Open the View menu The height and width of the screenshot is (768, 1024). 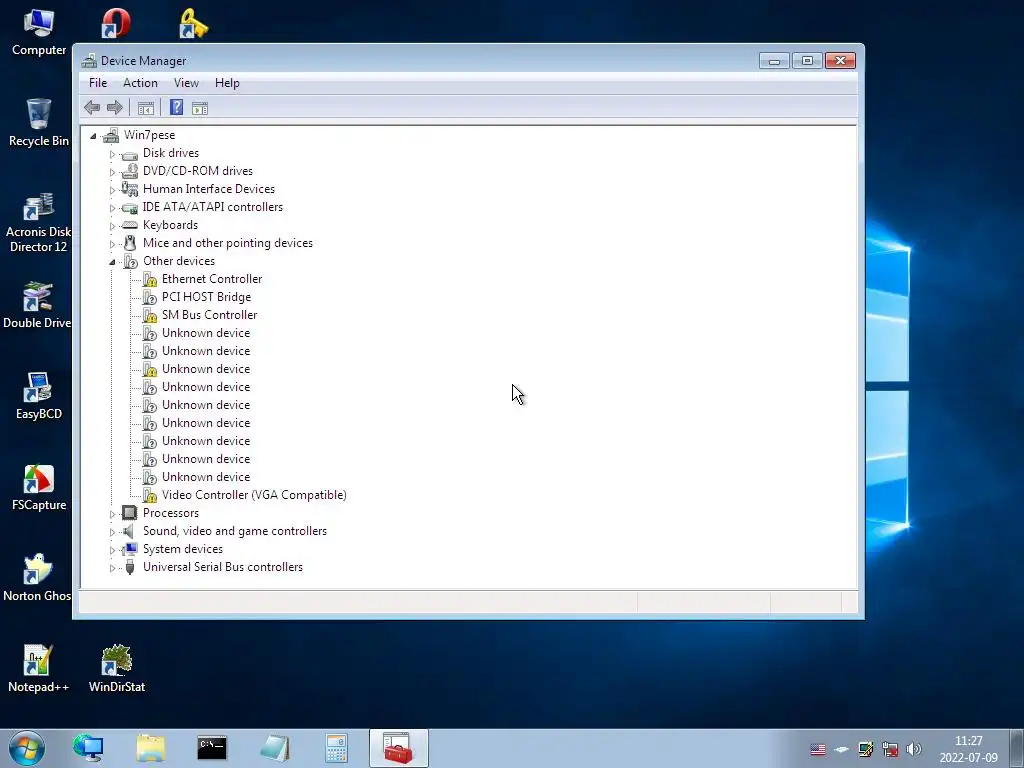click(x=186, y=83)
